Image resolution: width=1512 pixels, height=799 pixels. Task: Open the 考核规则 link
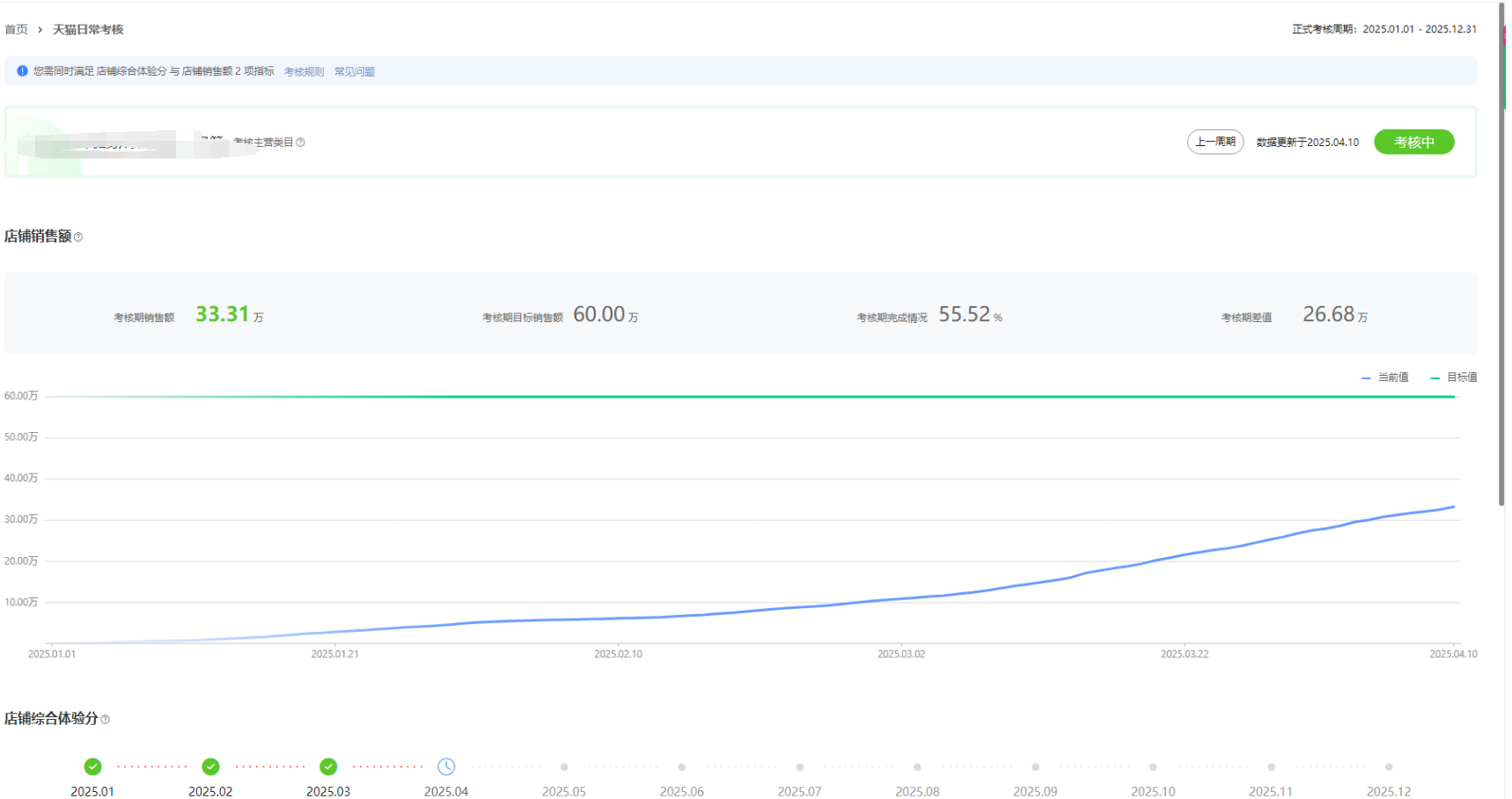tap(304, 72)
